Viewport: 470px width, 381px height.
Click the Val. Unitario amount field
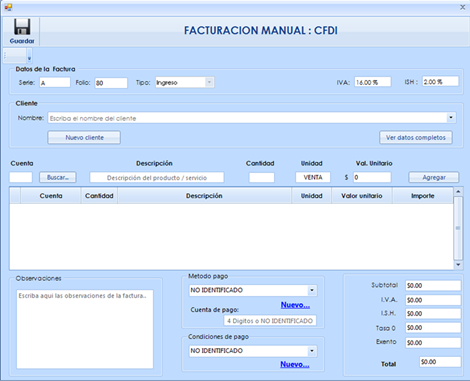pos(372,177)
